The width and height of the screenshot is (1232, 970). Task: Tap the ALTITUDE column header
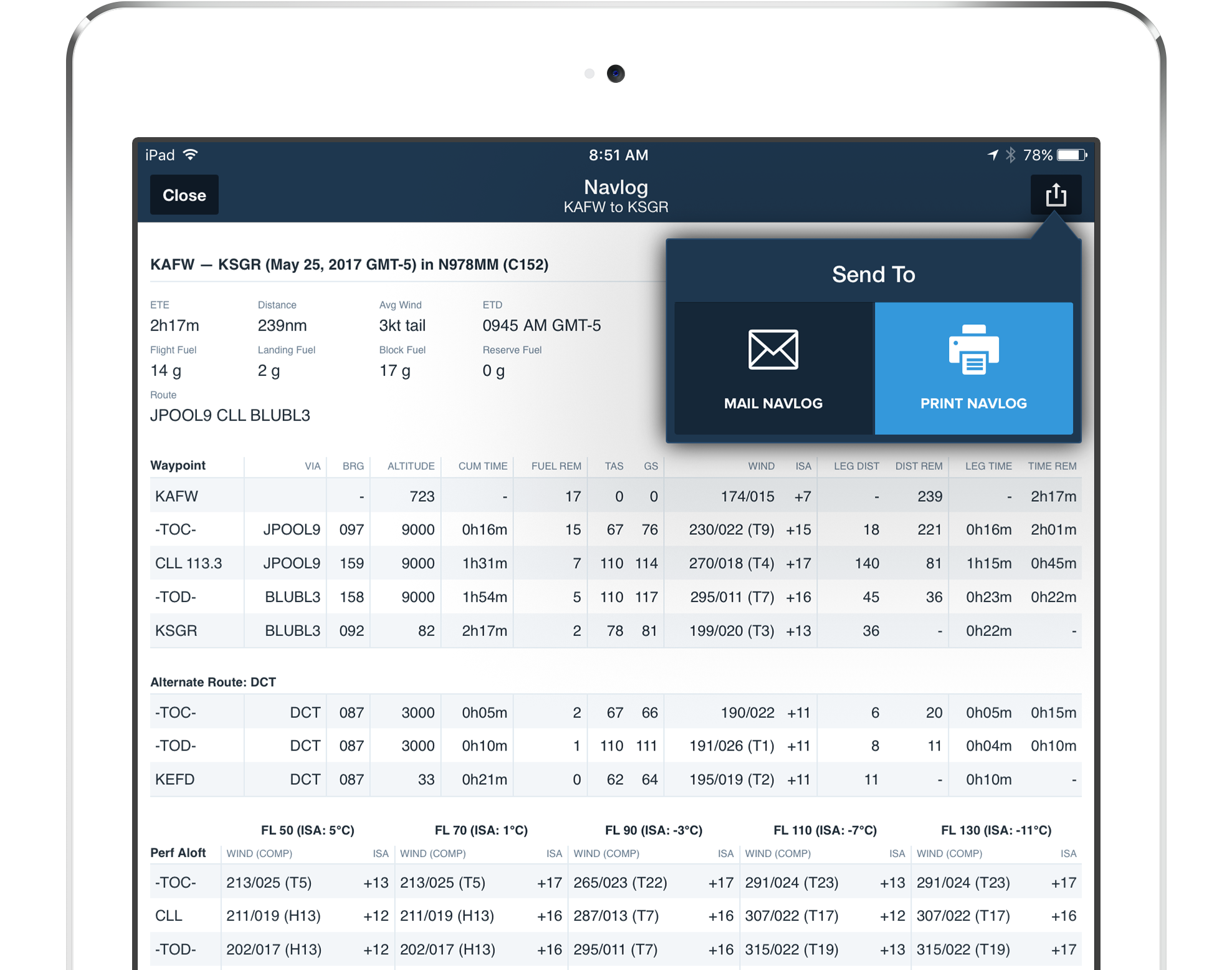tap(411, 466)
